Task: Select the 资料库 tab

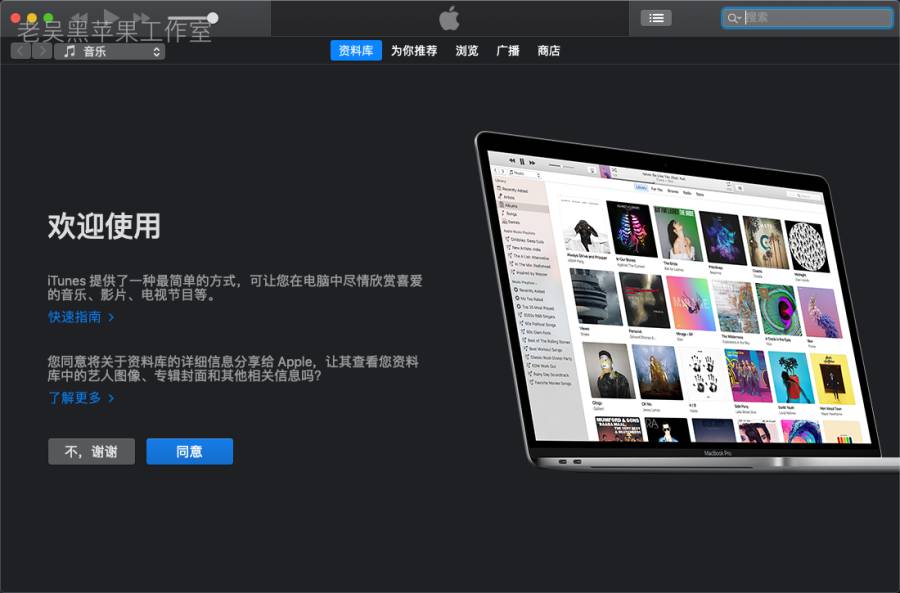Action: coord(356,51)
